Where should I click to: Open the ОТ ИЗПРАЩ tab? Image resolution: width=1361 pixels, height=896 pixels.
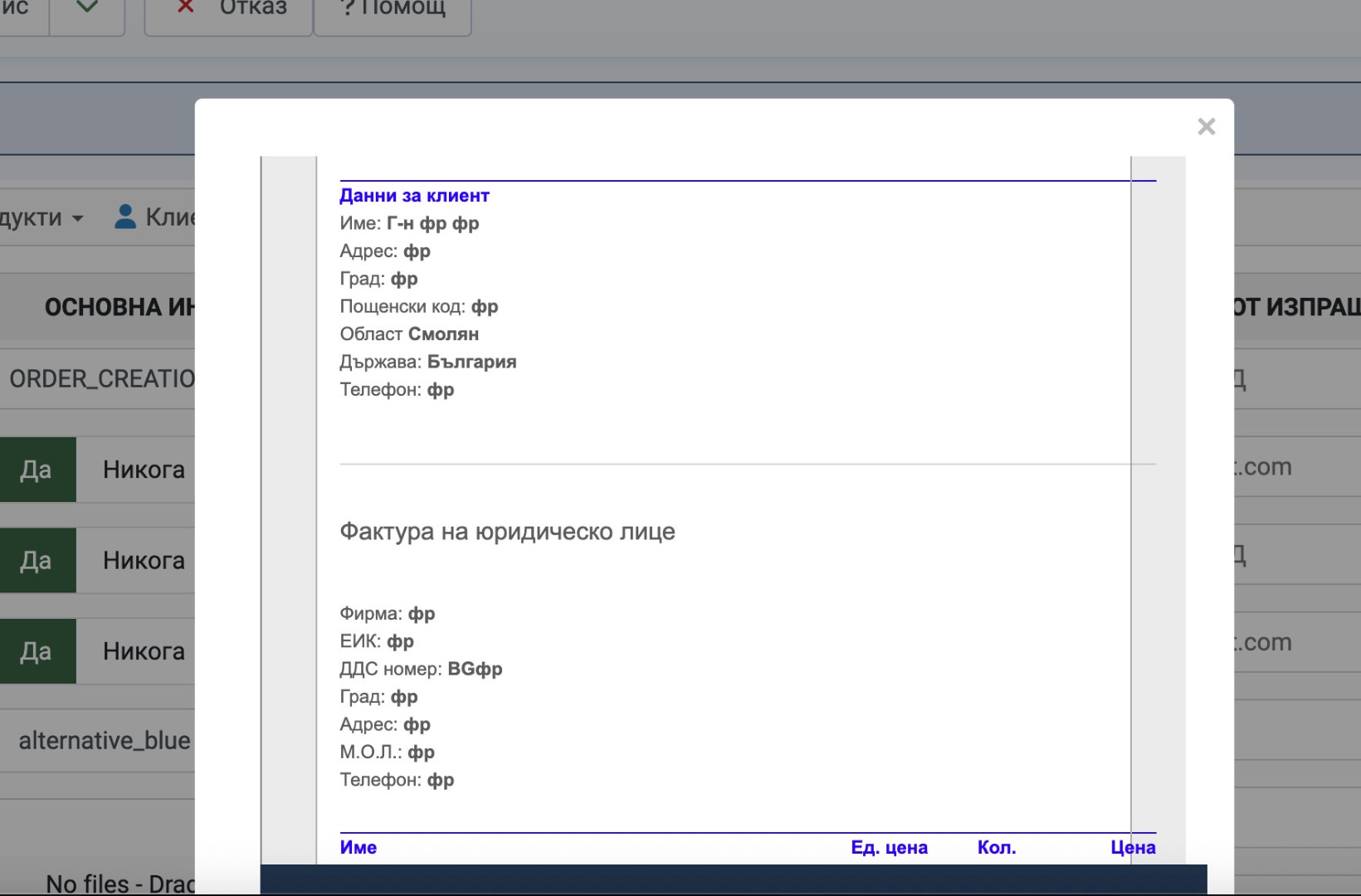(x=1297, y=307)
